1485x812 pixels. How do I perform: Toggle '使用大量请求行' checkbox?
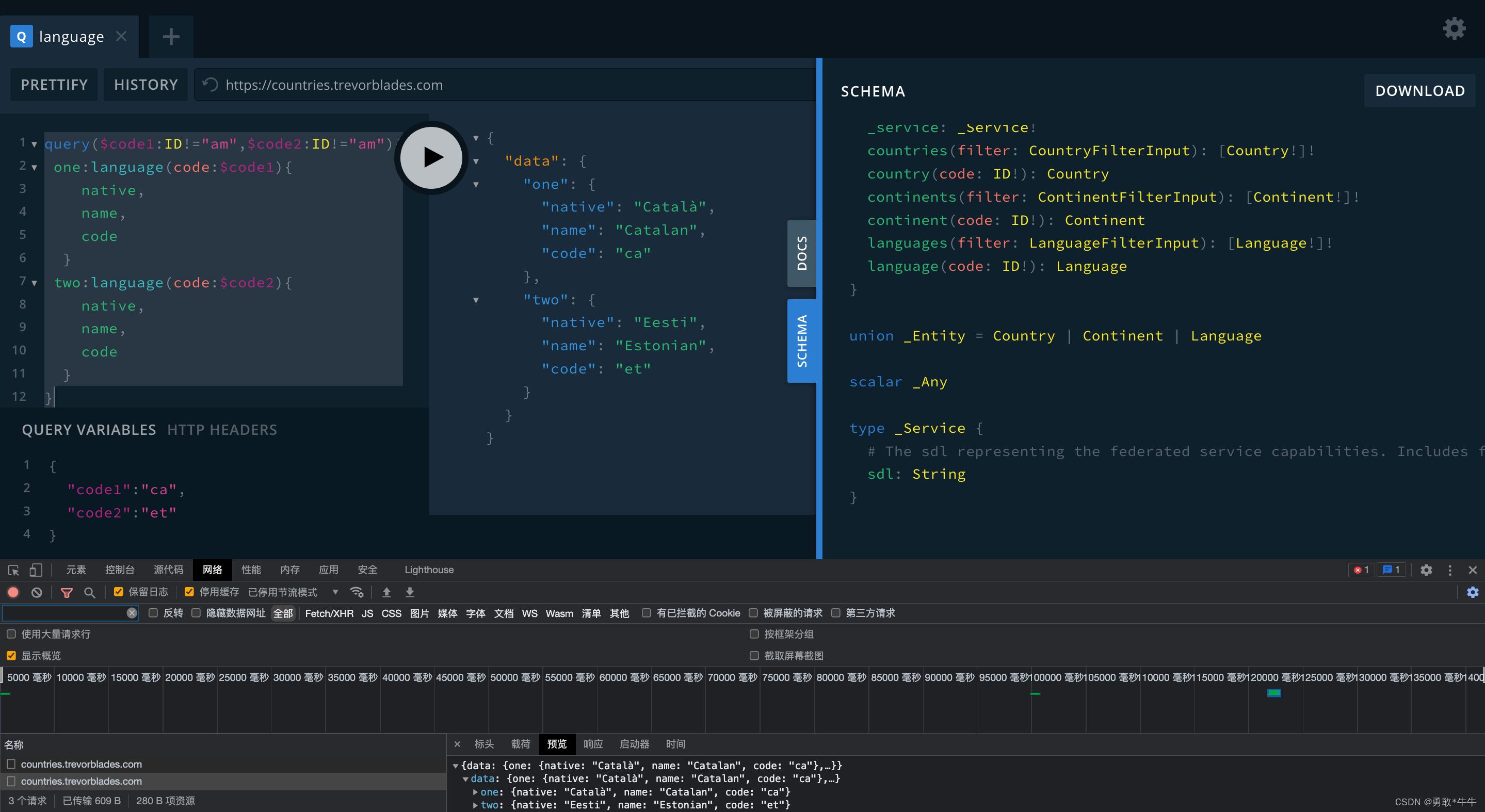click(11, 633)
